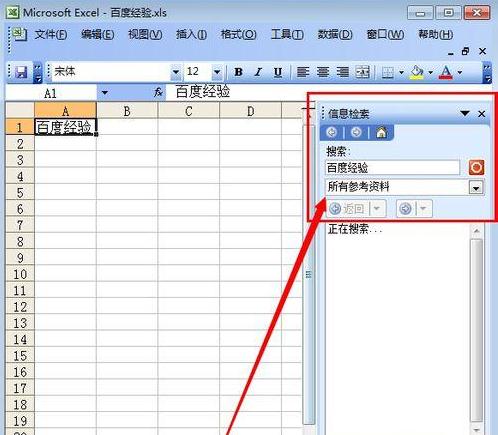This screenshot has height=435, width=498.
Task: Select row 19 header
Action: tap(20, 421)
